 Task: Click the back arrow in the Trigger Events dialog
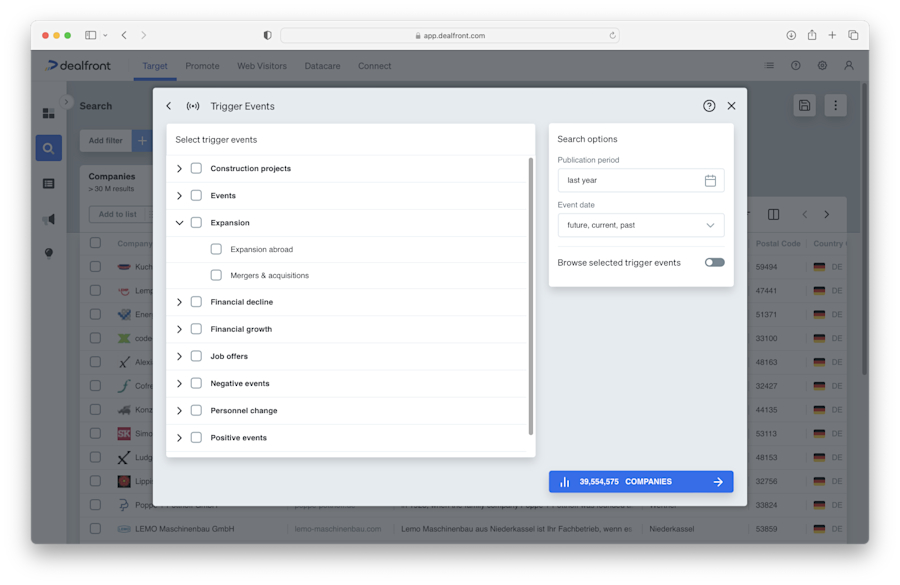(167, 105)
